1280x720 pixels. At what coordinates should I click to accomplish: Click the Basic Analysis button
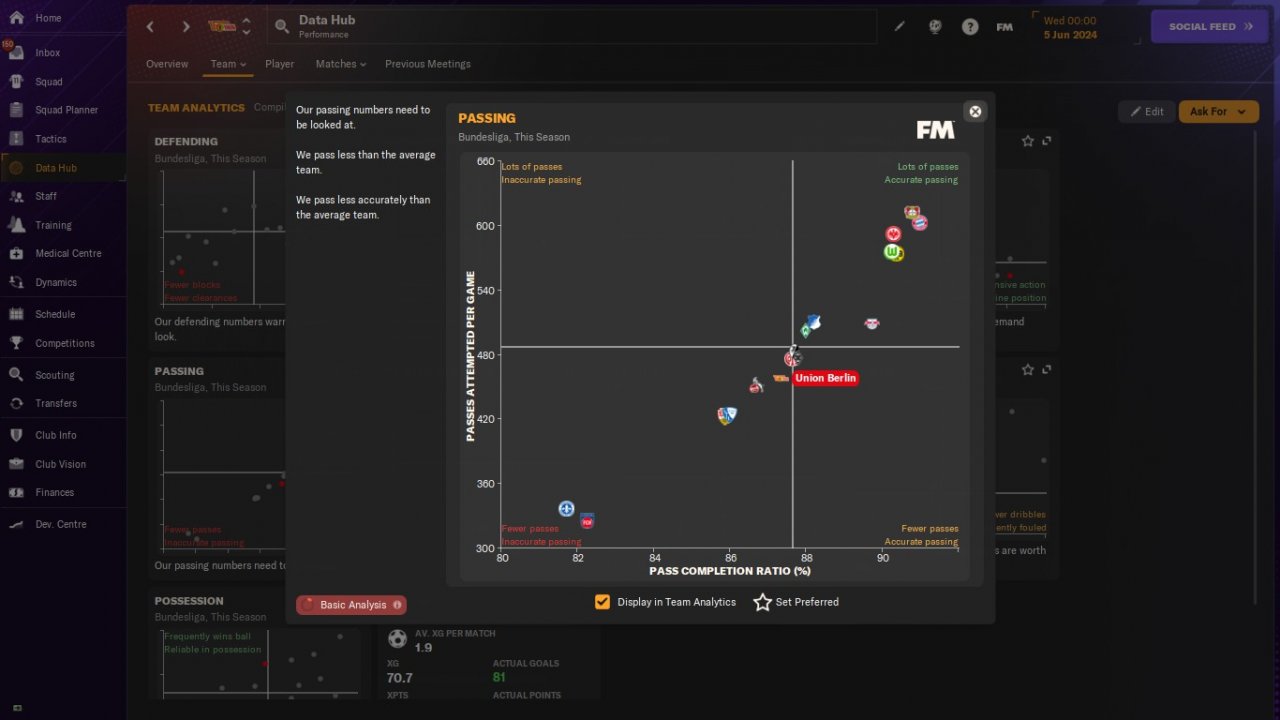click(351, 605)
